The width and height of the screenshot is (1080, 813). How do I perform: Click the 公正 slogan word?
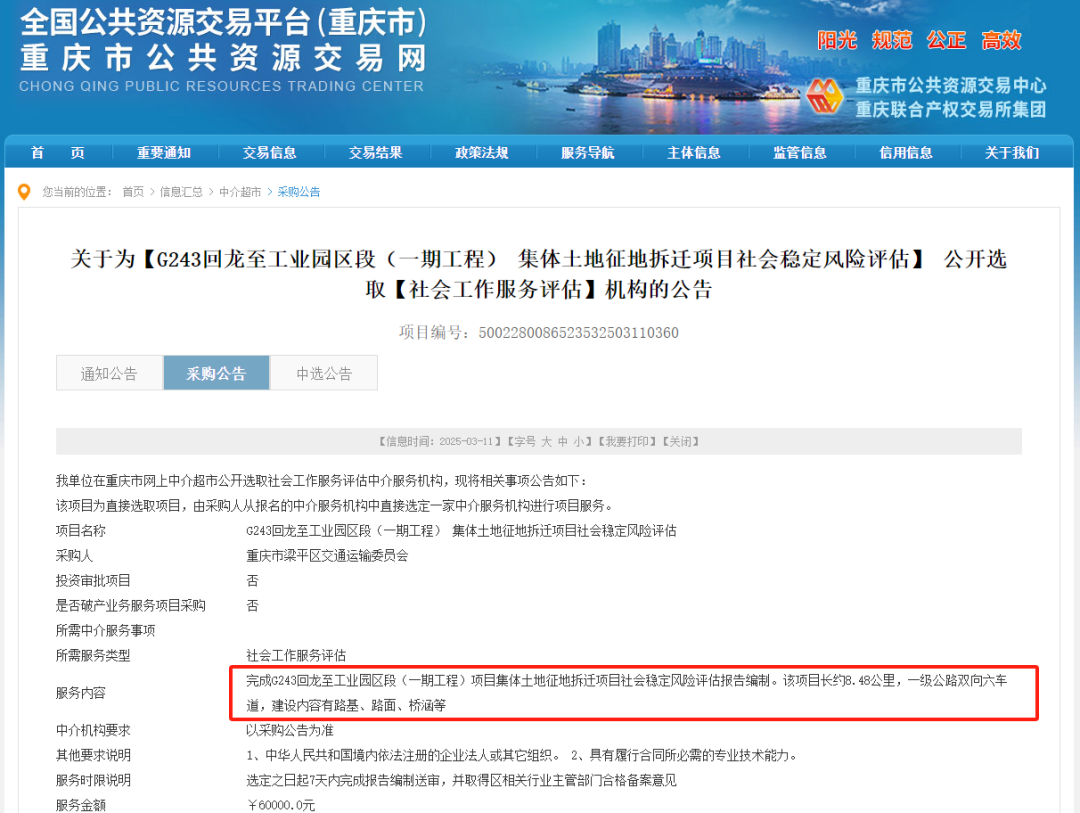tap(946, 41)
